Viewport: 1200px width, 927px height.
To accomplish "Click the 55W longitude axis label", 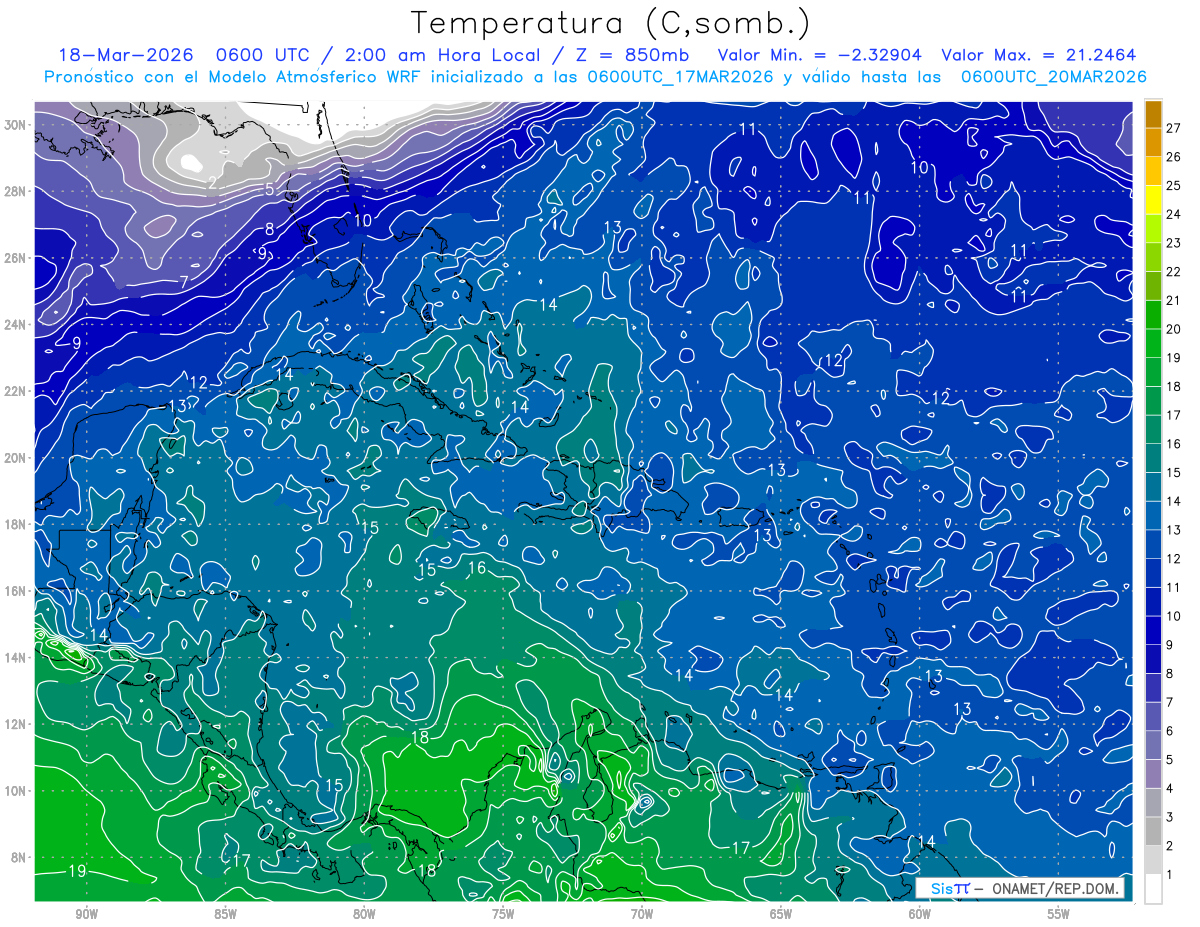I will 1059,914.
